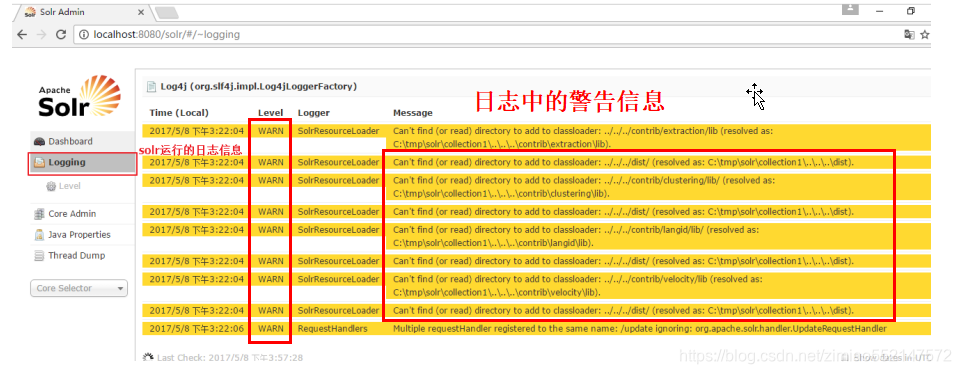Bookmark this page with the star icon
The height and width of the screenshot is (374, 961).
(x=925, y=35)
